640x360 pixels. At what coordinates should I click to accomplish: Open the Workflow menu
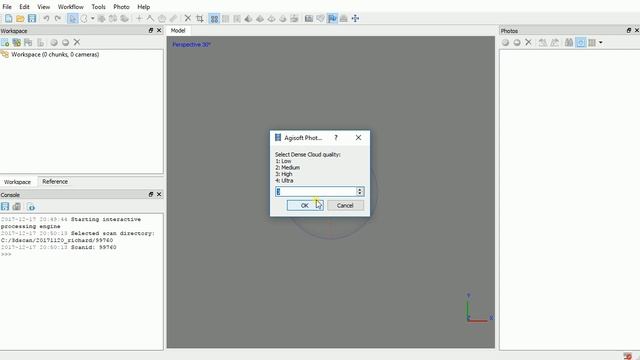tap(71, 7)
